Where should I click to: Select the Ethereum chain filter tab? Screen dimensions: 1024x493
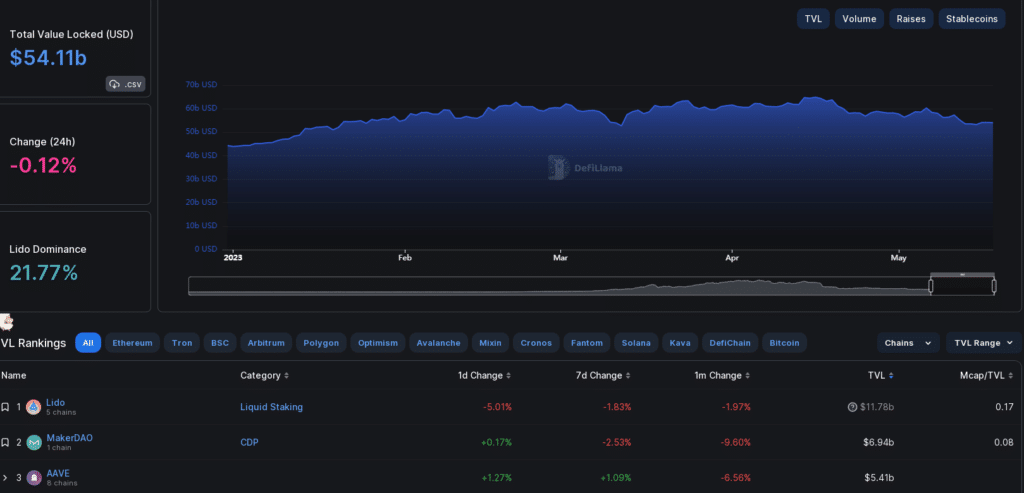(132, 343)
